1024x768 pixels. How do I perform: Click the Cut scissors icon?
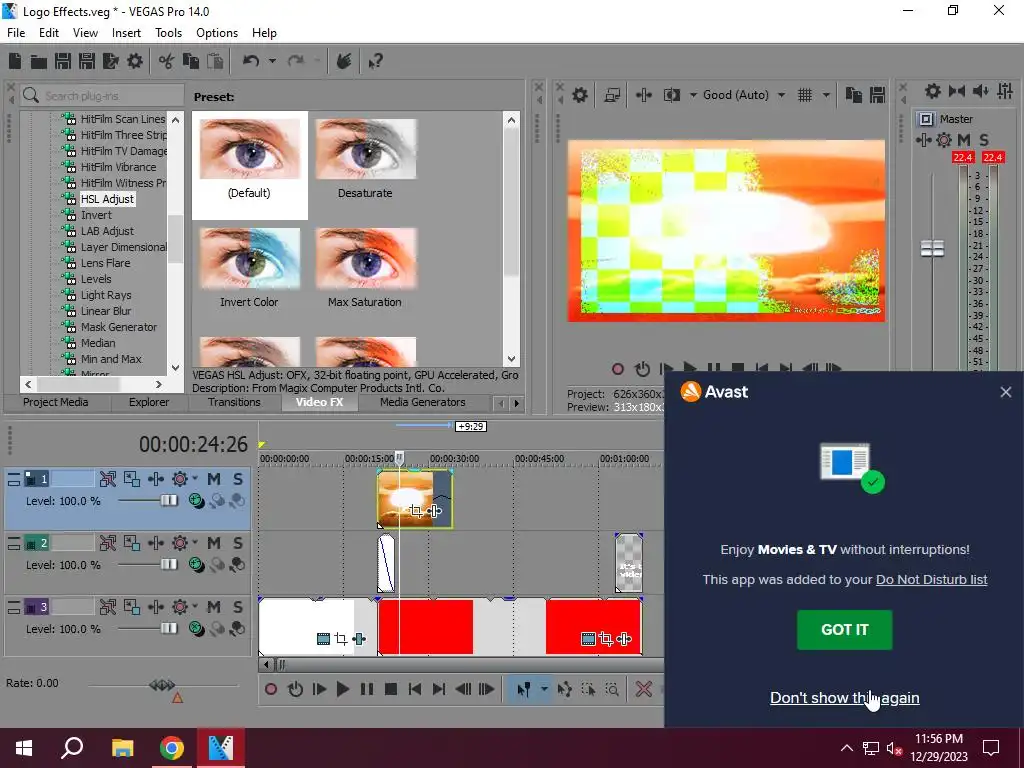click(x=167, y=61)
